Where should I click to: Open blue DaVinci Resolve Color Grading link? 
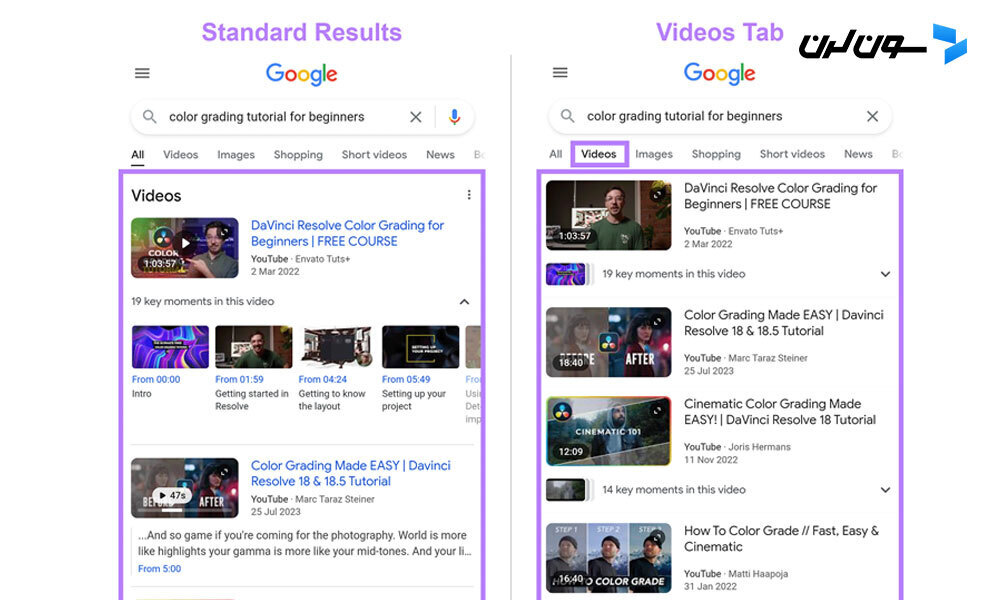coord(347,233)
